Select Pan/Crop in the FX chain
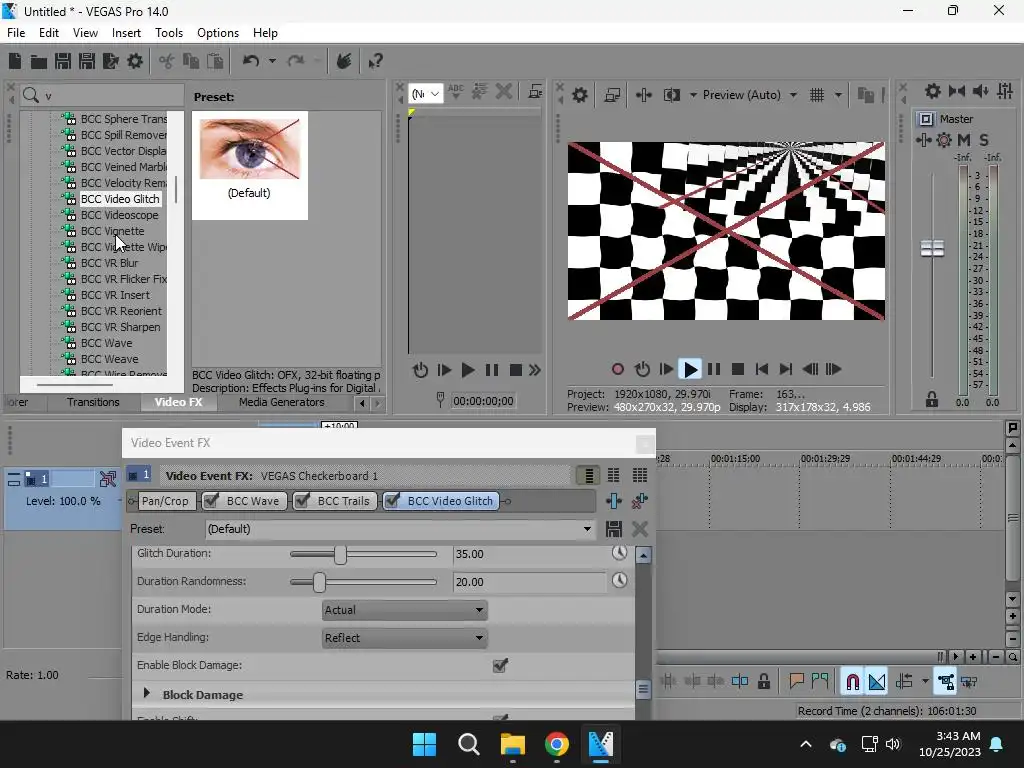 click(x=165, y=501)
